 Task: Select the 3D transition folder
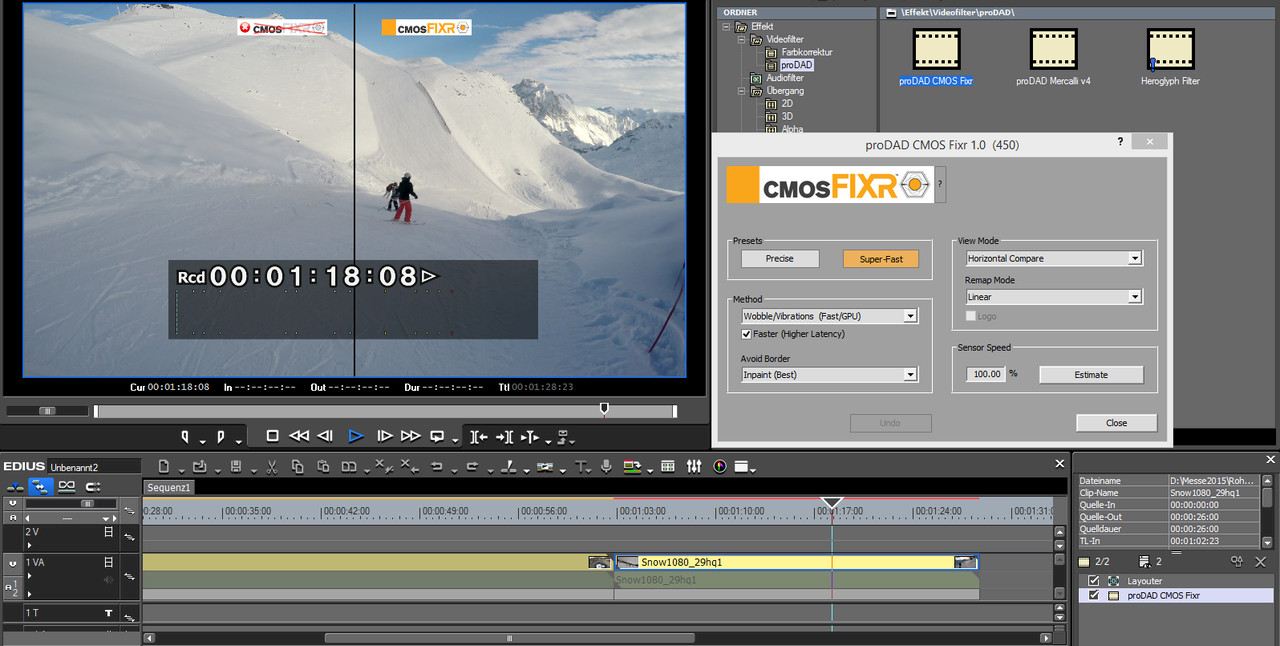pyautogui.click(x=786, y=117)
